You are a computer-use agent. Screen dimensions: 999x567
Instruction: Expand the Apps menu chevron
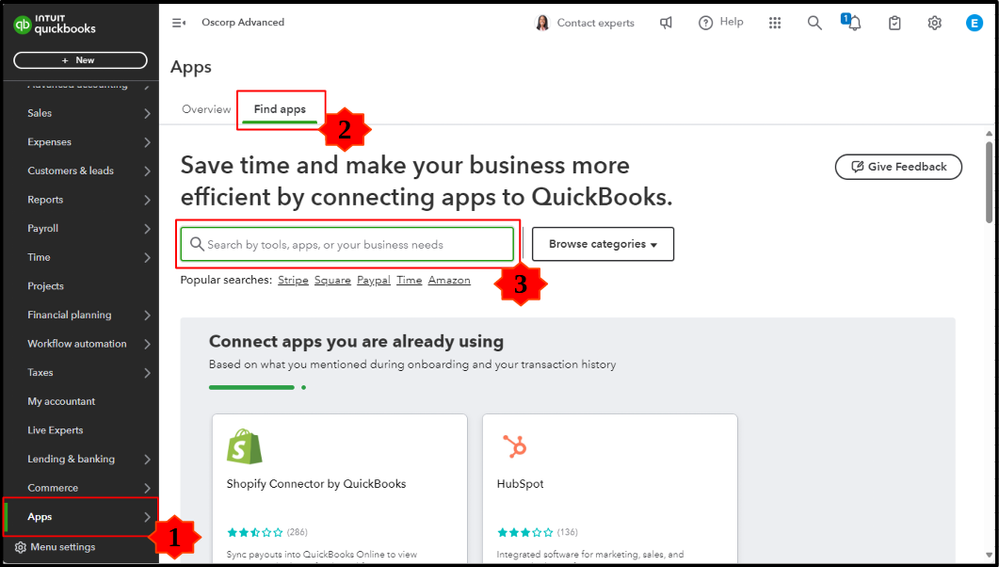147,517
